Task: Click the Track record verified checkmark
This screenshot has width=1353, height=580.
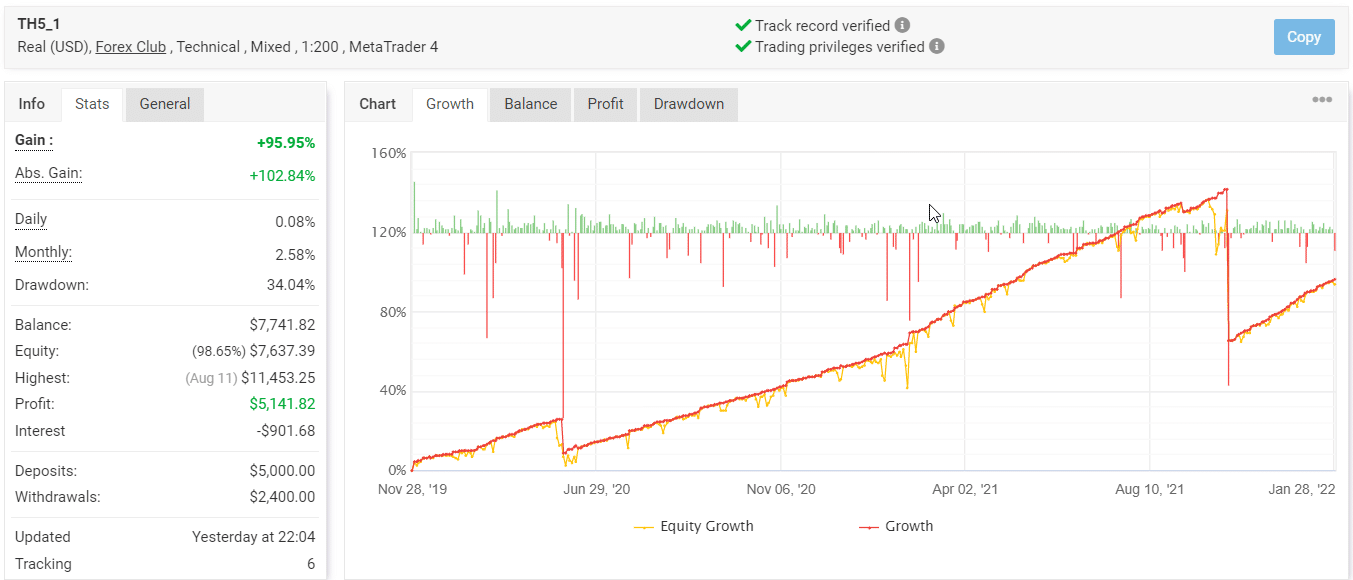Action: tap(743, 25)
